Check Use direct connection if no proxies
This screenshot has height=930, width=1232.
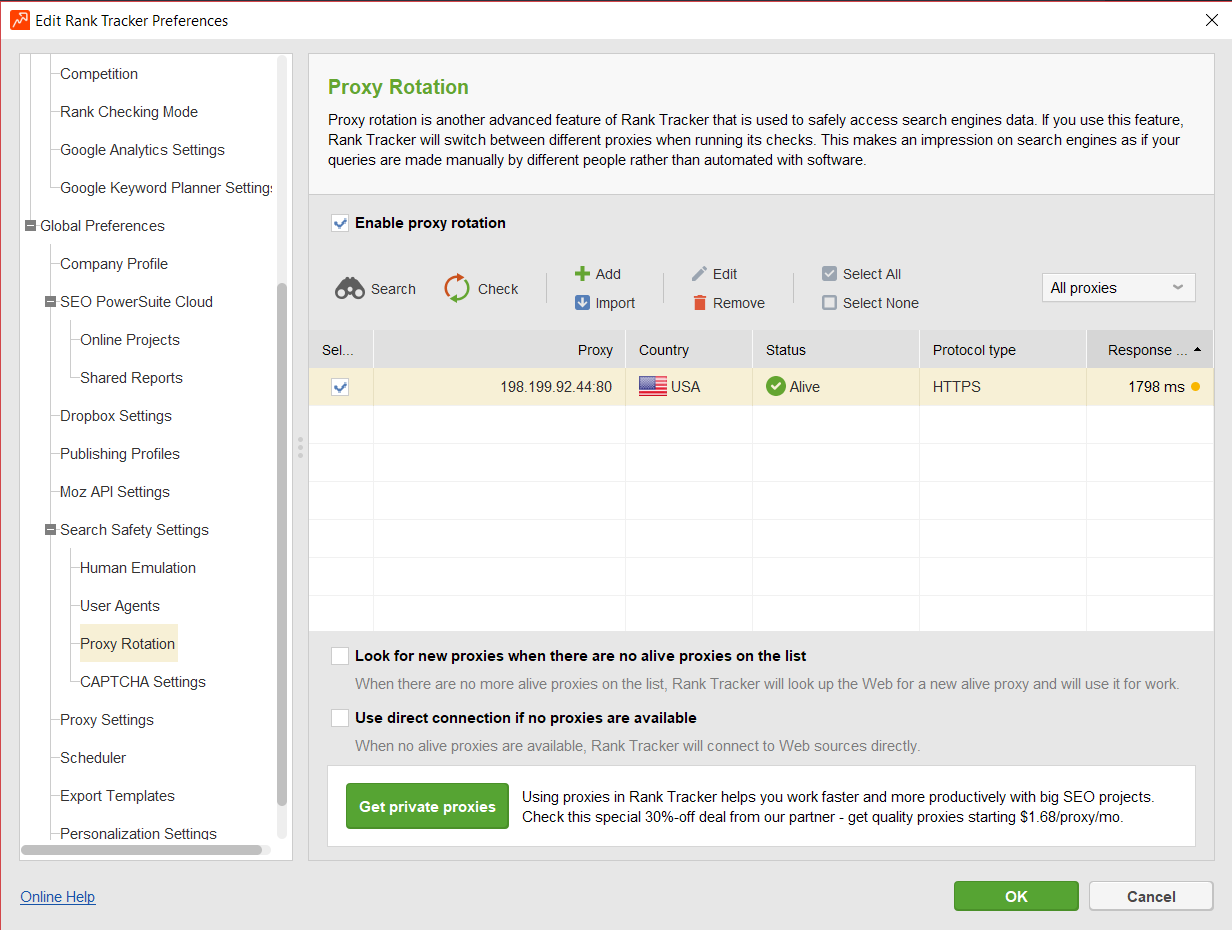pos(340,718)
